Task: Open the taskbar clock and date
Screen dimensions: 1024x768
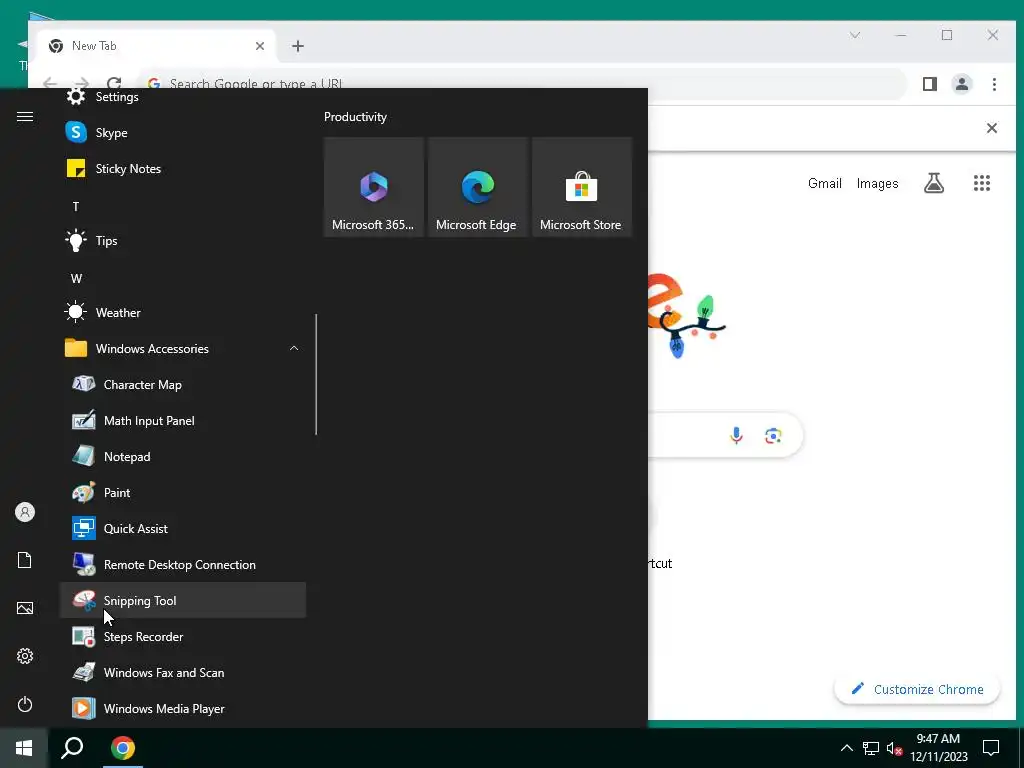Action: click(938, 748)
